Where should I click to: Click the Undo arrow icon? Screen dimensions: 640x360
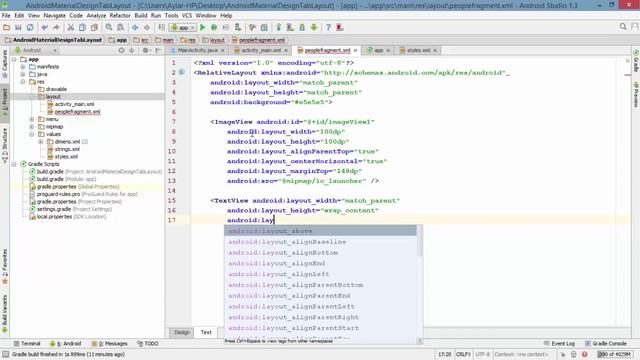click(44, 27)
